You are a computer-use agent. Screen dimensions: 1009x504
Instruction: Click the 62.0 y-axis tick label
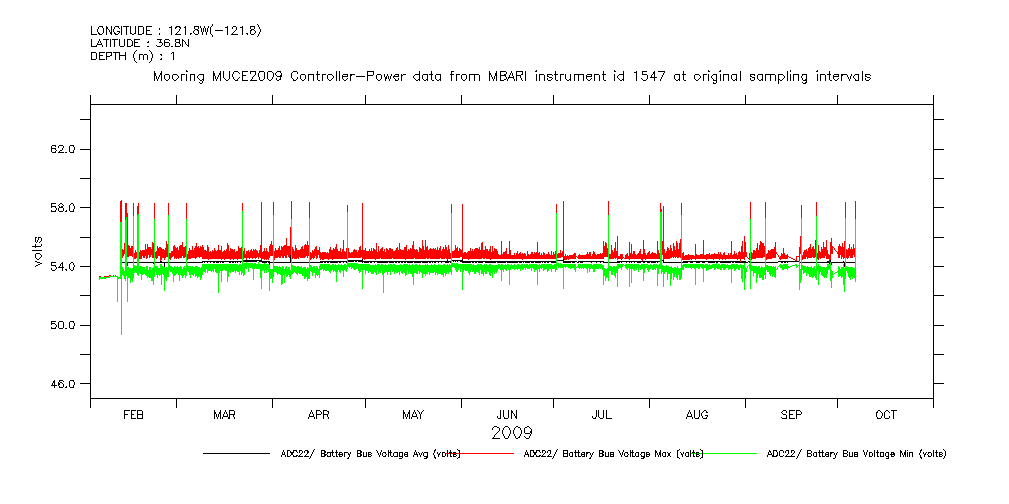point(63,149)
